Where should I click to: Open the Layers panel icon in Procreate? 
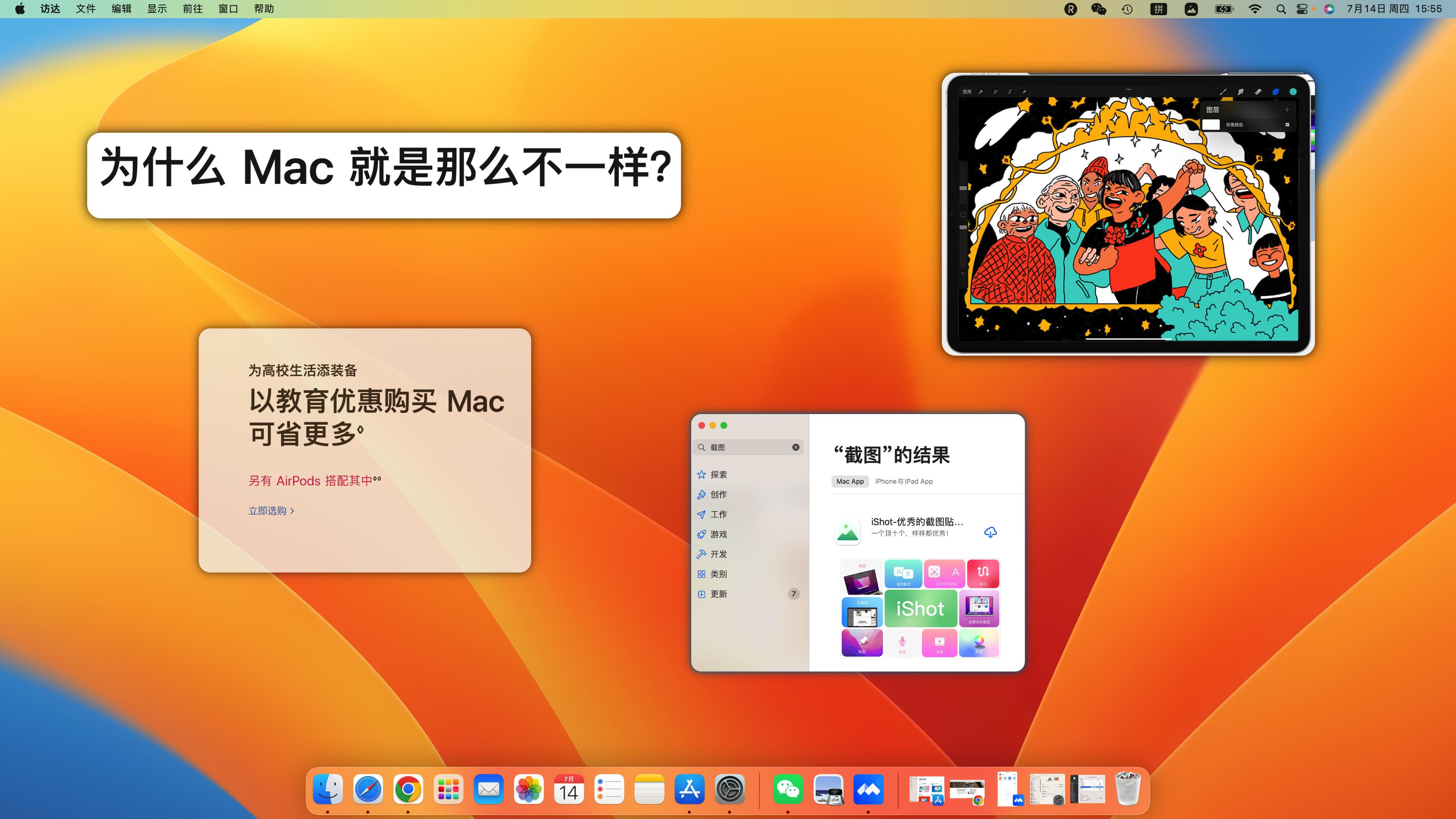(x=1276, y=92)
